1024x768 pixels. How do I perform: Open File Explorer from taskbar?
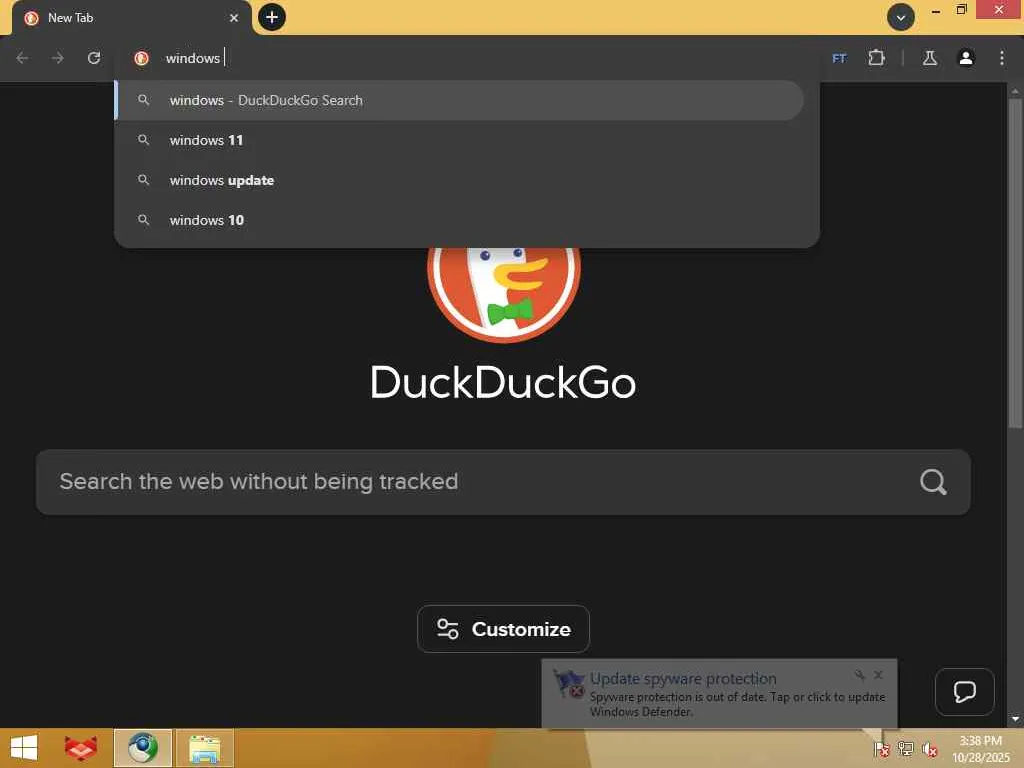coord(204,748)
